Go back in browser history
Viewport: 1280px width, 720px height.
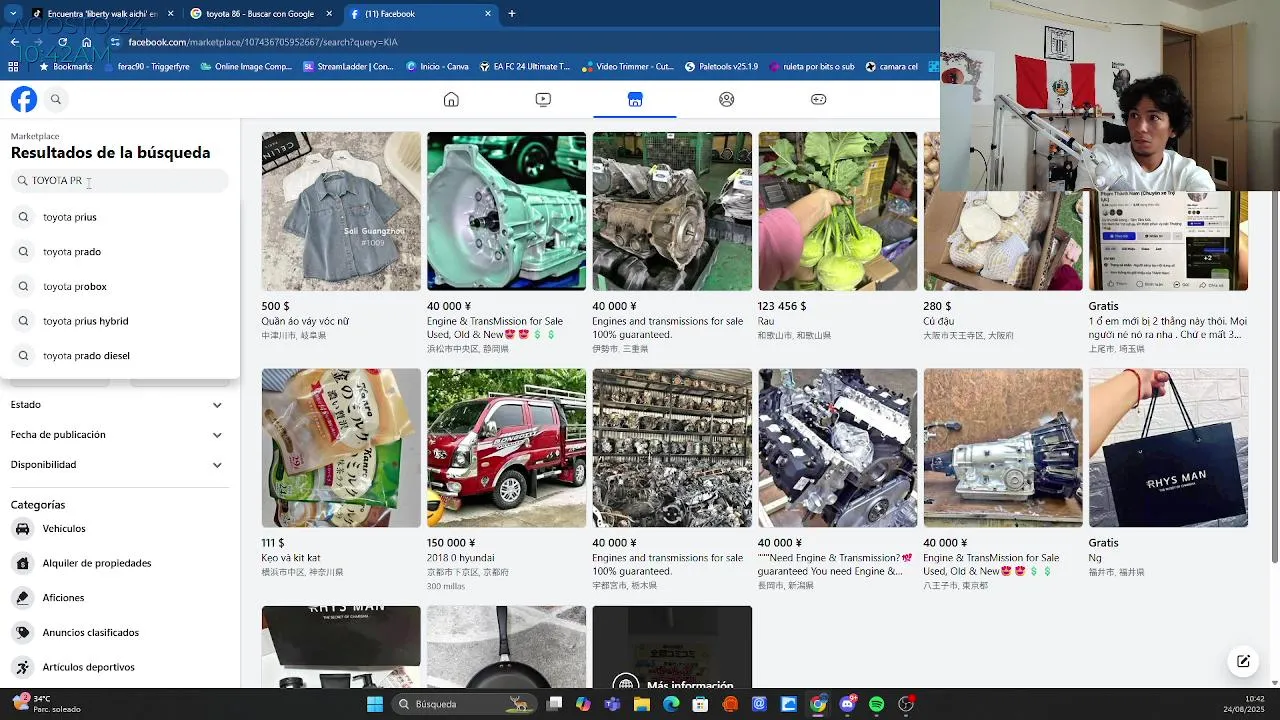15,42
